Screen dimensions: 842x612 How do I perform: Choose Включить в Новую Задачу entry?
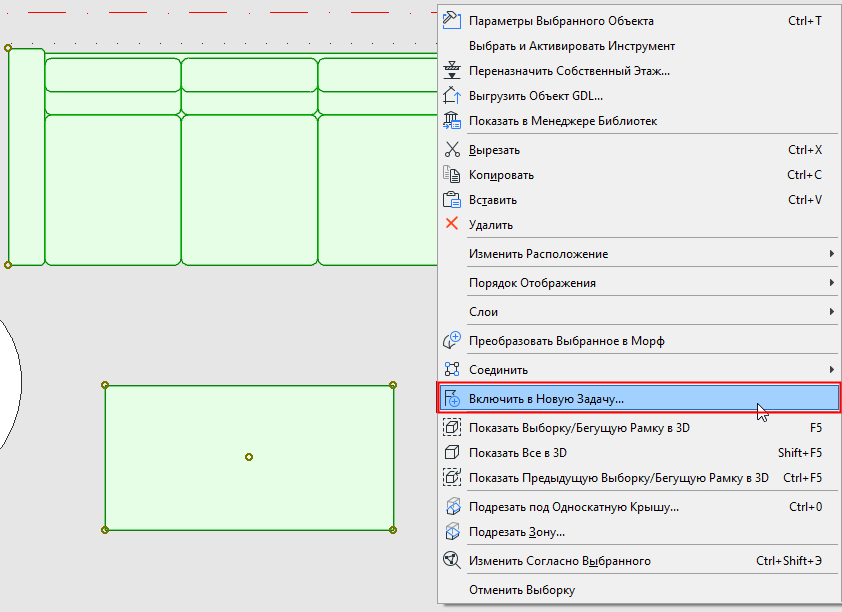(x=639, y=399)
